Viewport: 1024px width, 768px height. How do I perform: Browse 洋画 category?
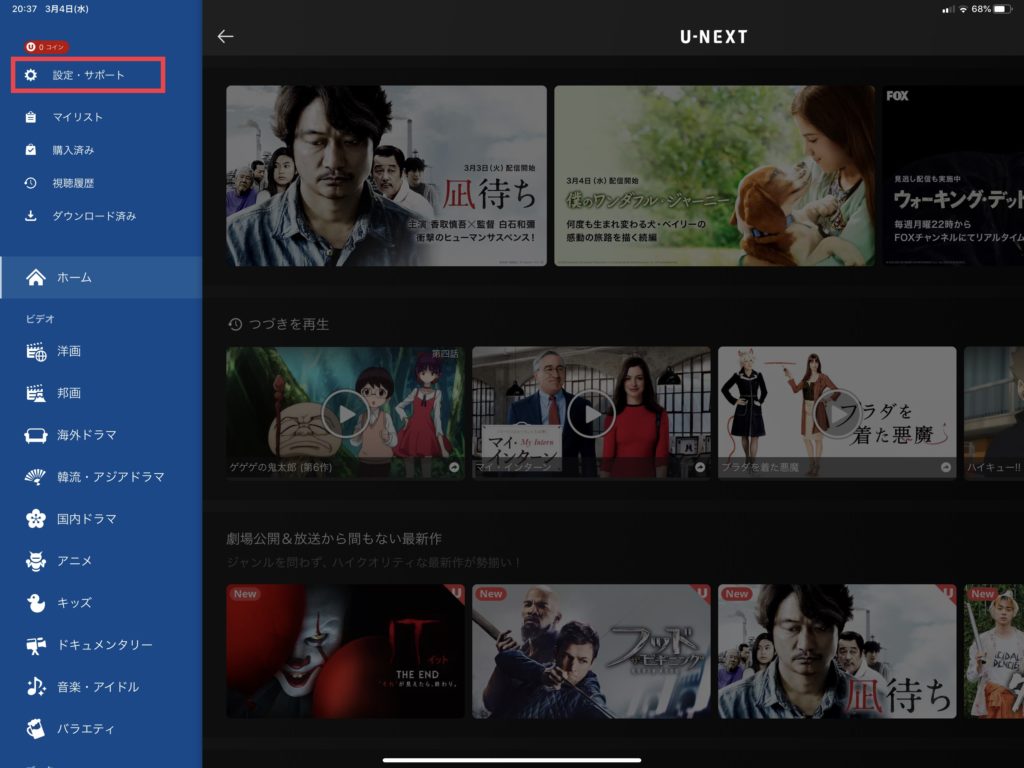coord(69,351)
